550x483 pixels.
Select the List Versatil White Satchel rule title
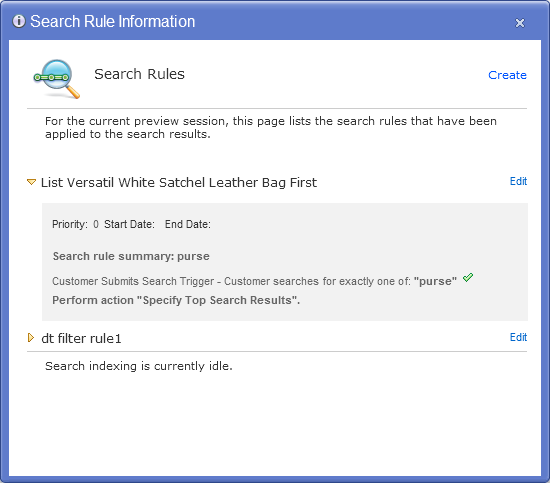(179, 183)
